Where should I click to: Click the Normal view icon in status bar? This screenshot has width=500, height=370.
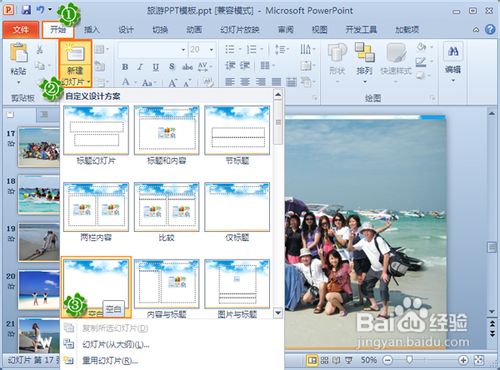pos(312,360)
